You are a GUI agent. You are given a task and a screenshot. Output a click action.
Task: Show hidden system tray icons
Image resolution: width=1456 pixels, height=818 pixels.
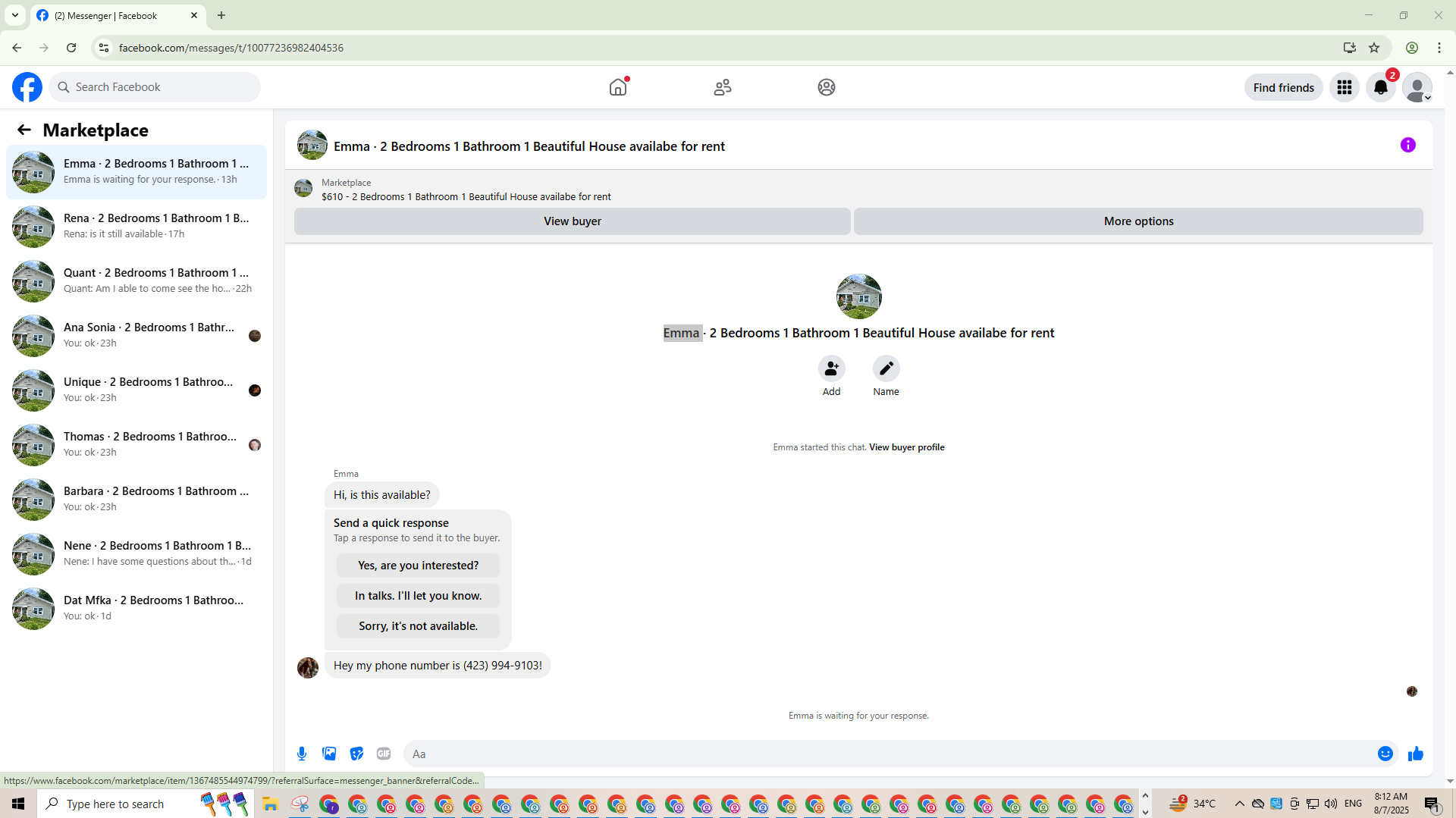pos(1239,804)
